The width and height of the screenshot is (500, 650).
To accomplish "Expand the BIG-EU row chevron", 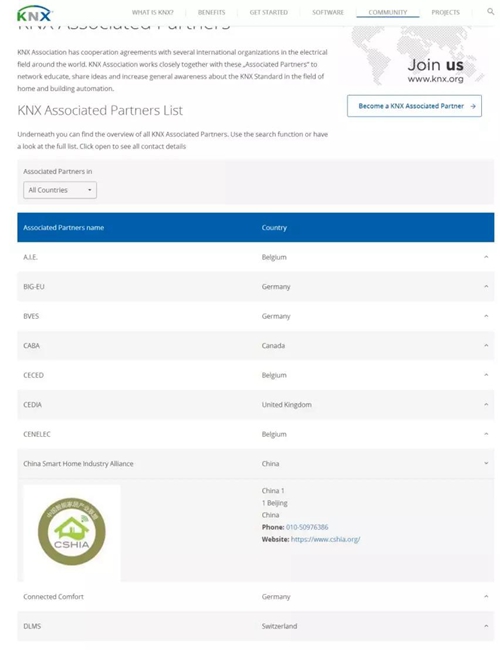I will (x=486, y=286).
